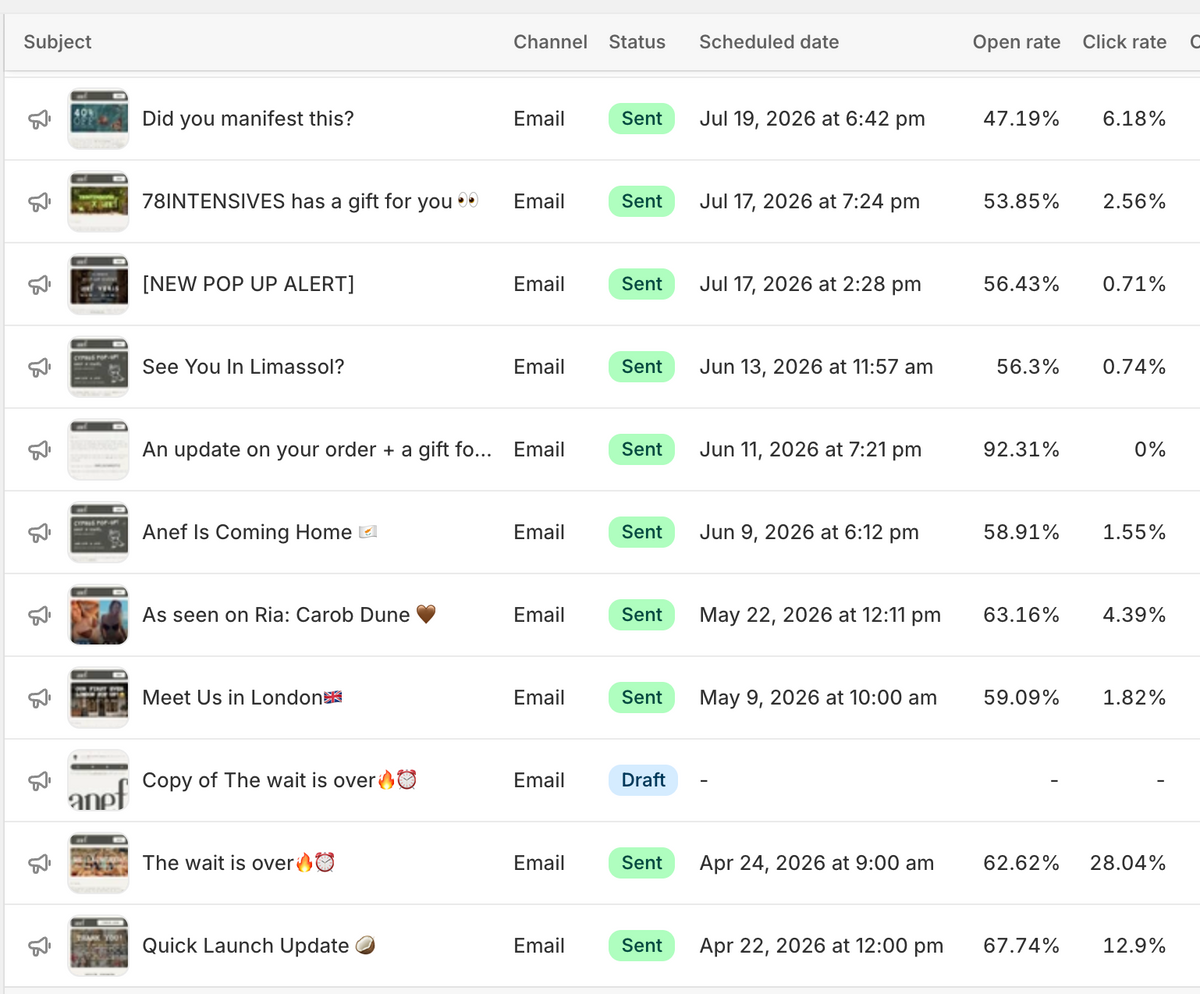Click date 'May 22, 2026 at 12:11 pm'

[x=820, y=615]
